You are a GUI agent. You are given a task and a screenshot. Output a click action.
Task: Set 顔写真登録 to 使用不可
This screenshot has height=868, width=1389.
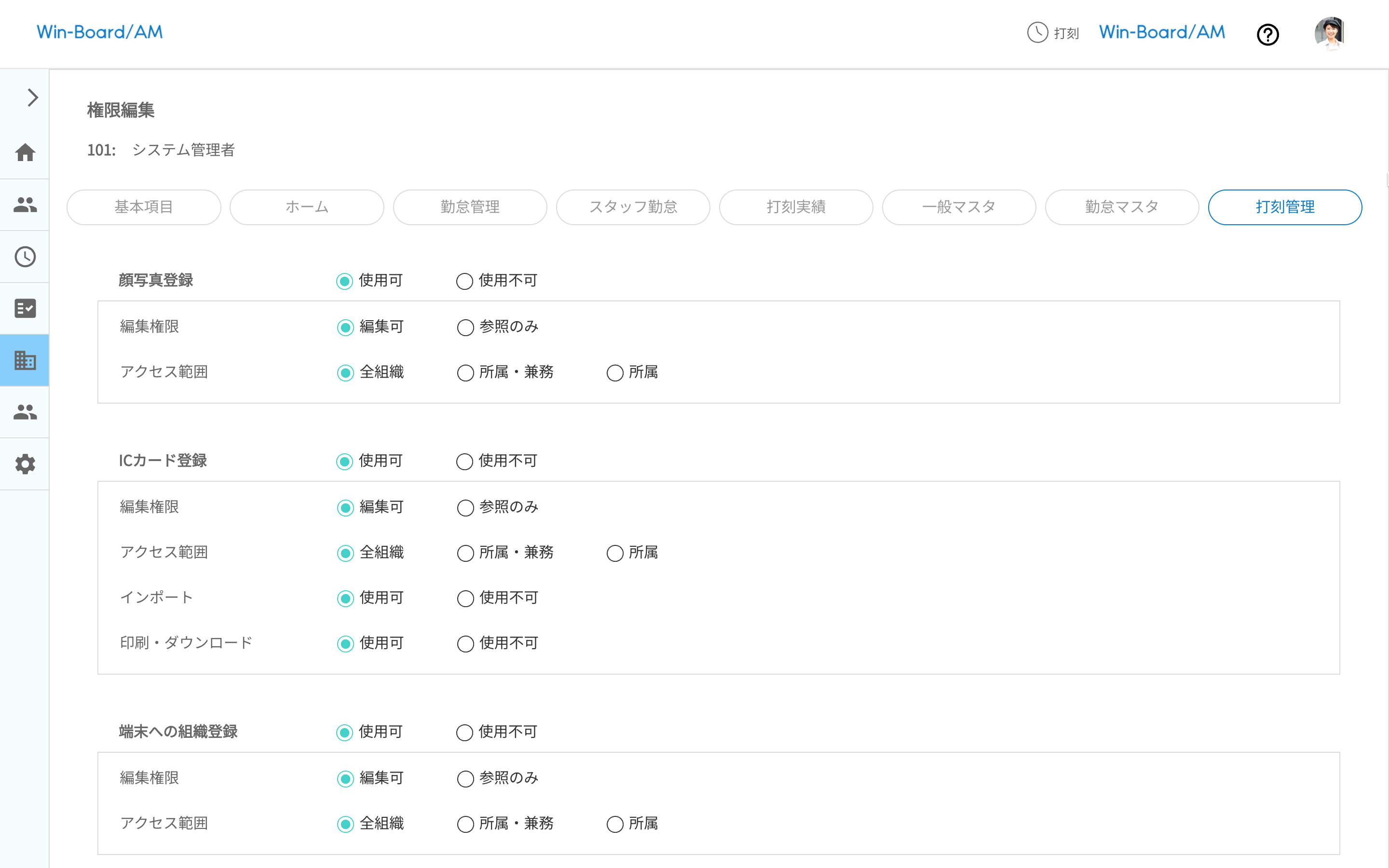pyautogui.click(x=464, y=281)
